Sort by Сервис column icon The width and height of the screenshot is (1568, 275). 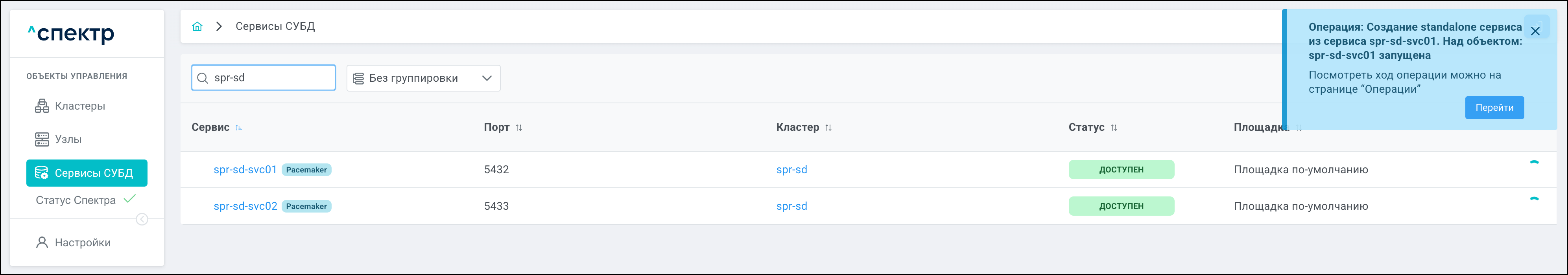click(x=239, y=128)
